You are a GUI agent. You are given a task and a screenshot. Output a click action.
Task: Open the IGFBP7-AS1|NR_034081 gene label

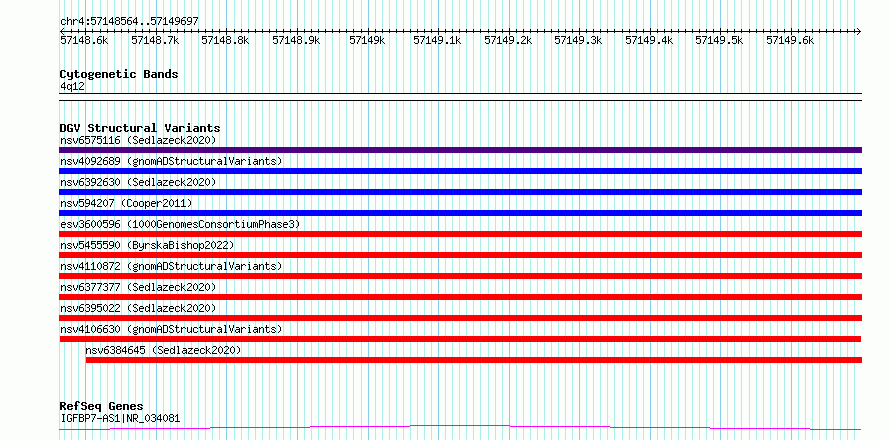click(120, 418)
